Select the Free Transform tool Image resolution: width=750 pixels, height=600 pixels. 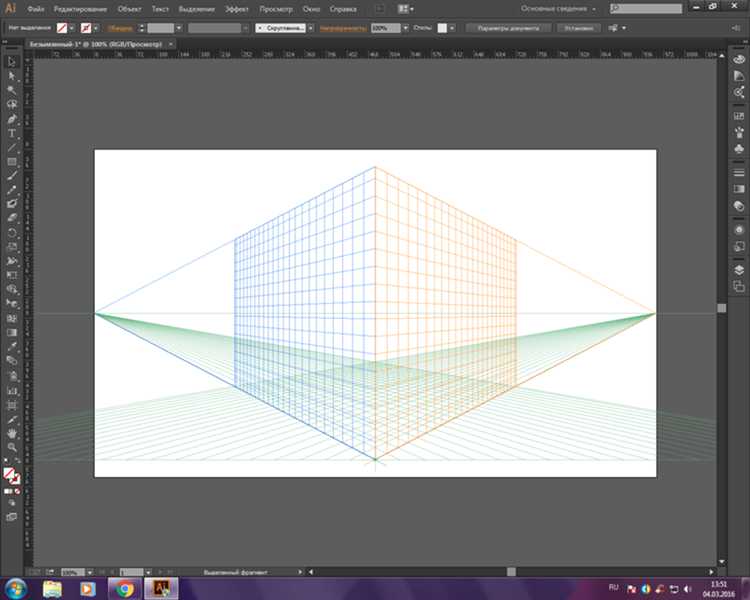coord(12,275)
